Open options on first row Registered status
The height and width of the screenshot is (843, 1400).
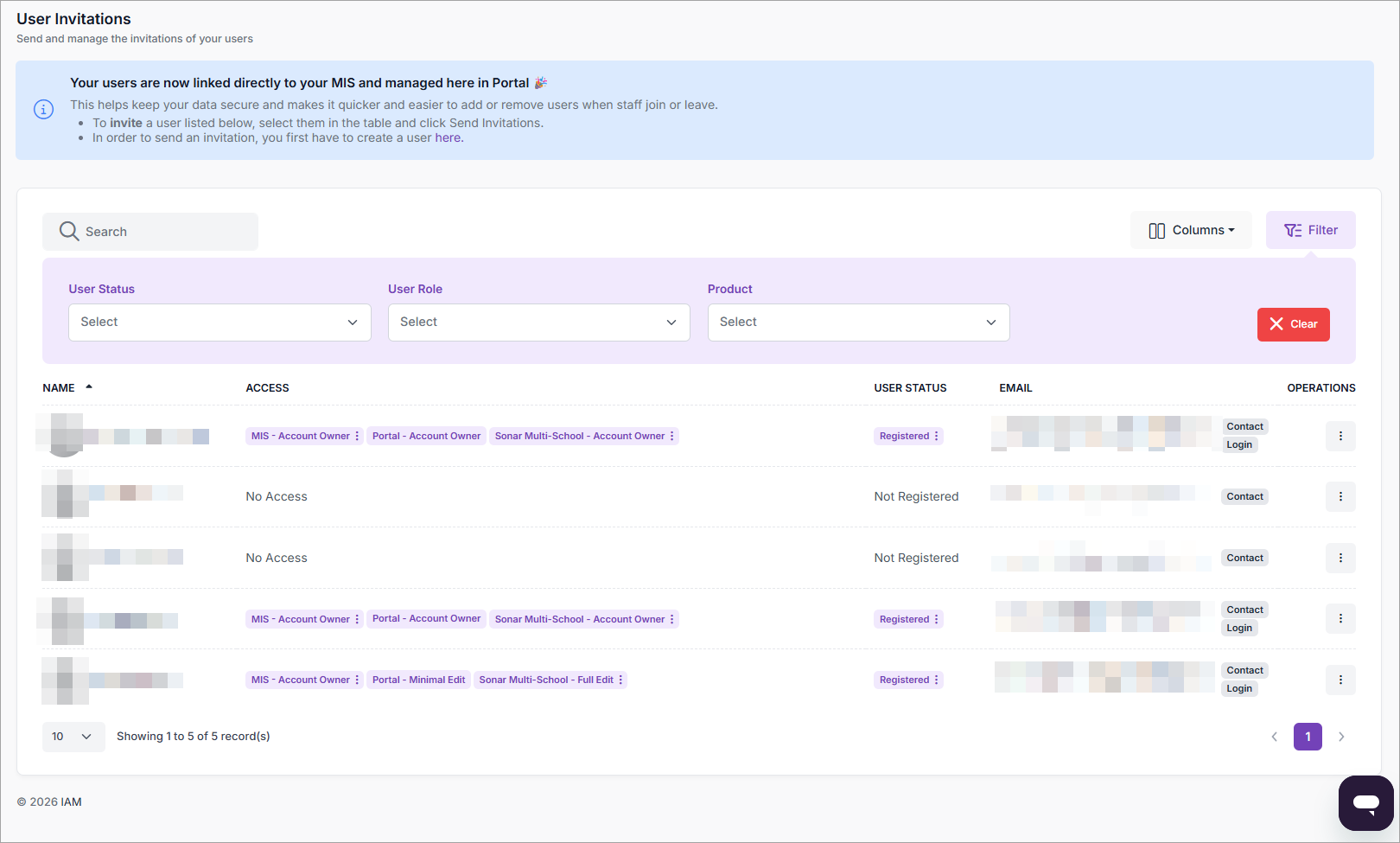(936, 437)
